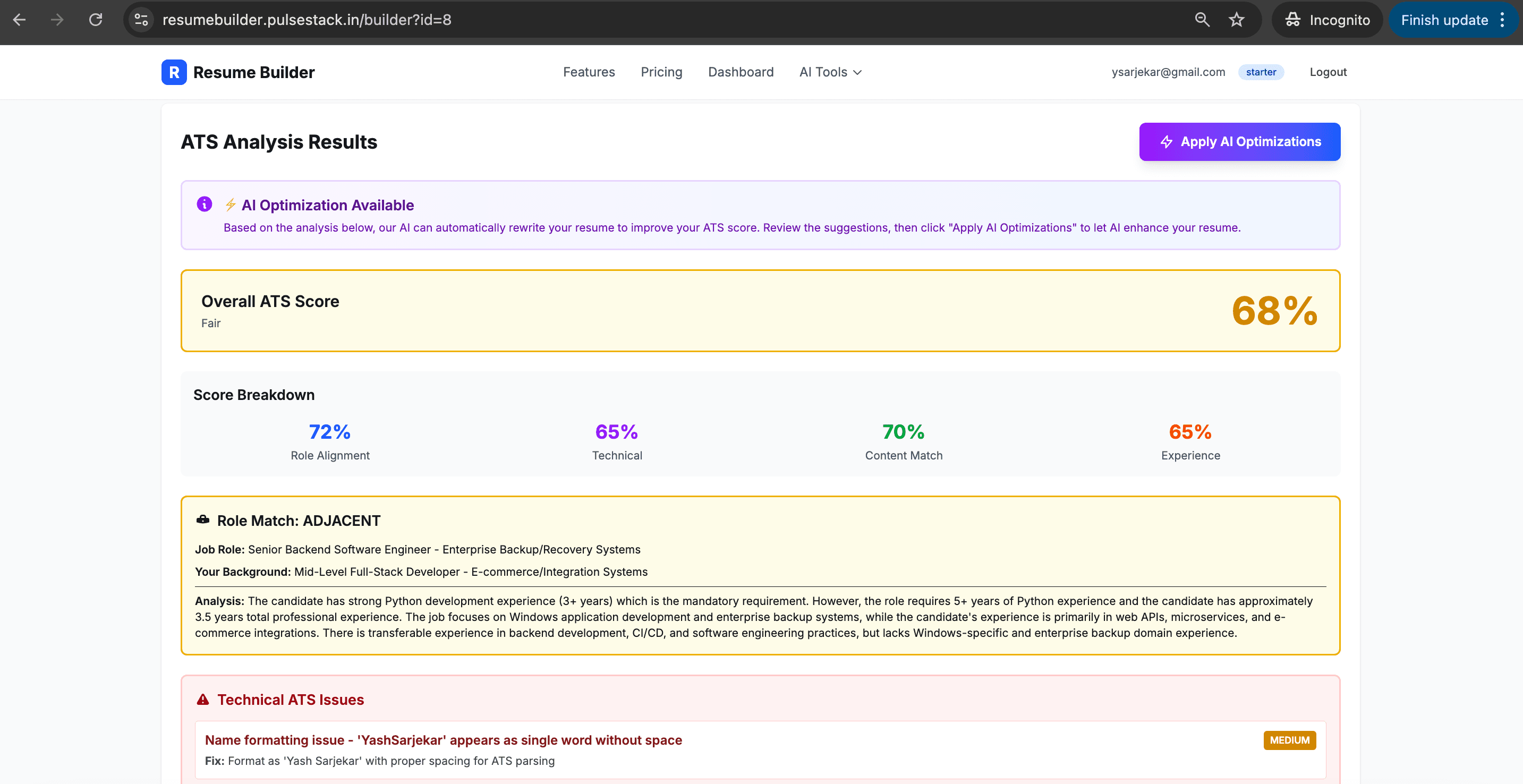Open the Dashboard menu item

tap(741, 72)
